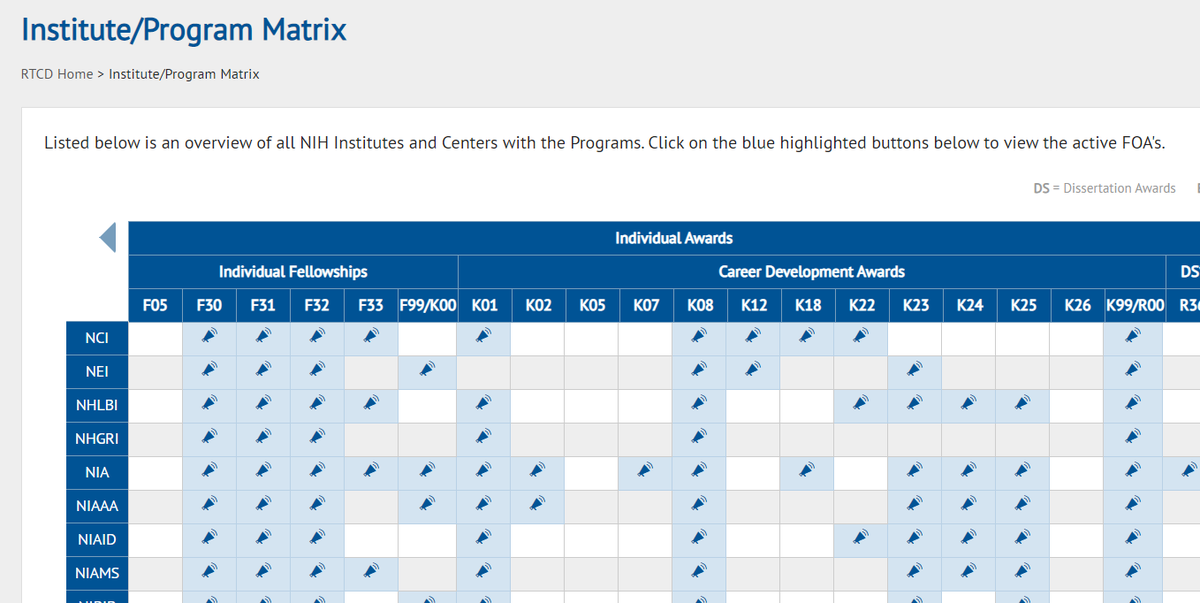Open the NIA K07 announcement icon
The width and height of the screenshot is (1200, 603).
coord(644,471)
